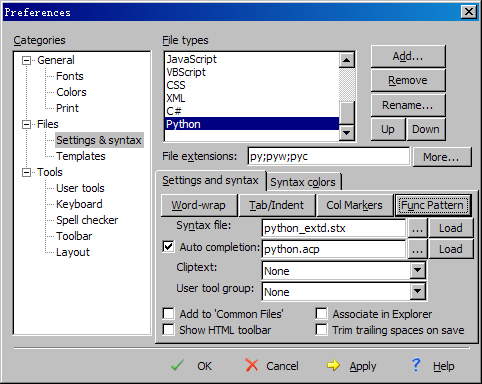
Task: Click the Remove button
Action: click(x=408, y=80)
